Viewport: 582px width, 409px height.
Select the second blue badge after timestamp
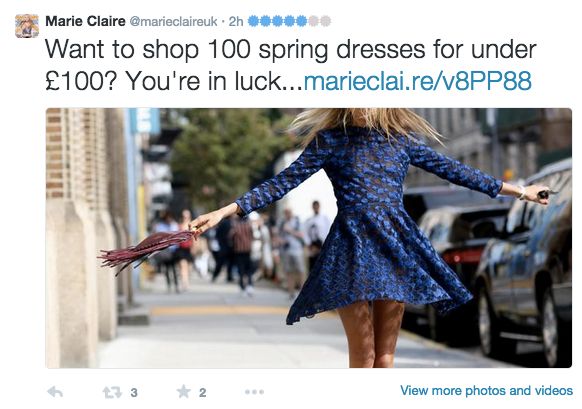coord(265,21)
